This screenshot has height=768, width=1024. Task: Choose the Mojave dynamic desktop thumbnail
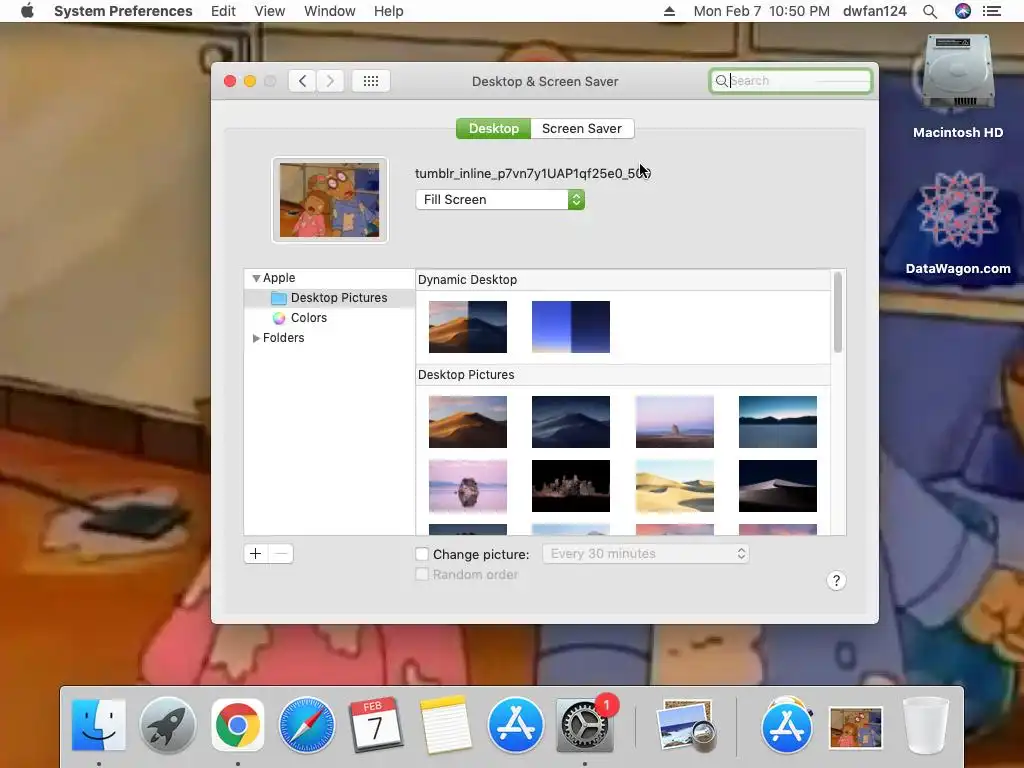[468, 327]
